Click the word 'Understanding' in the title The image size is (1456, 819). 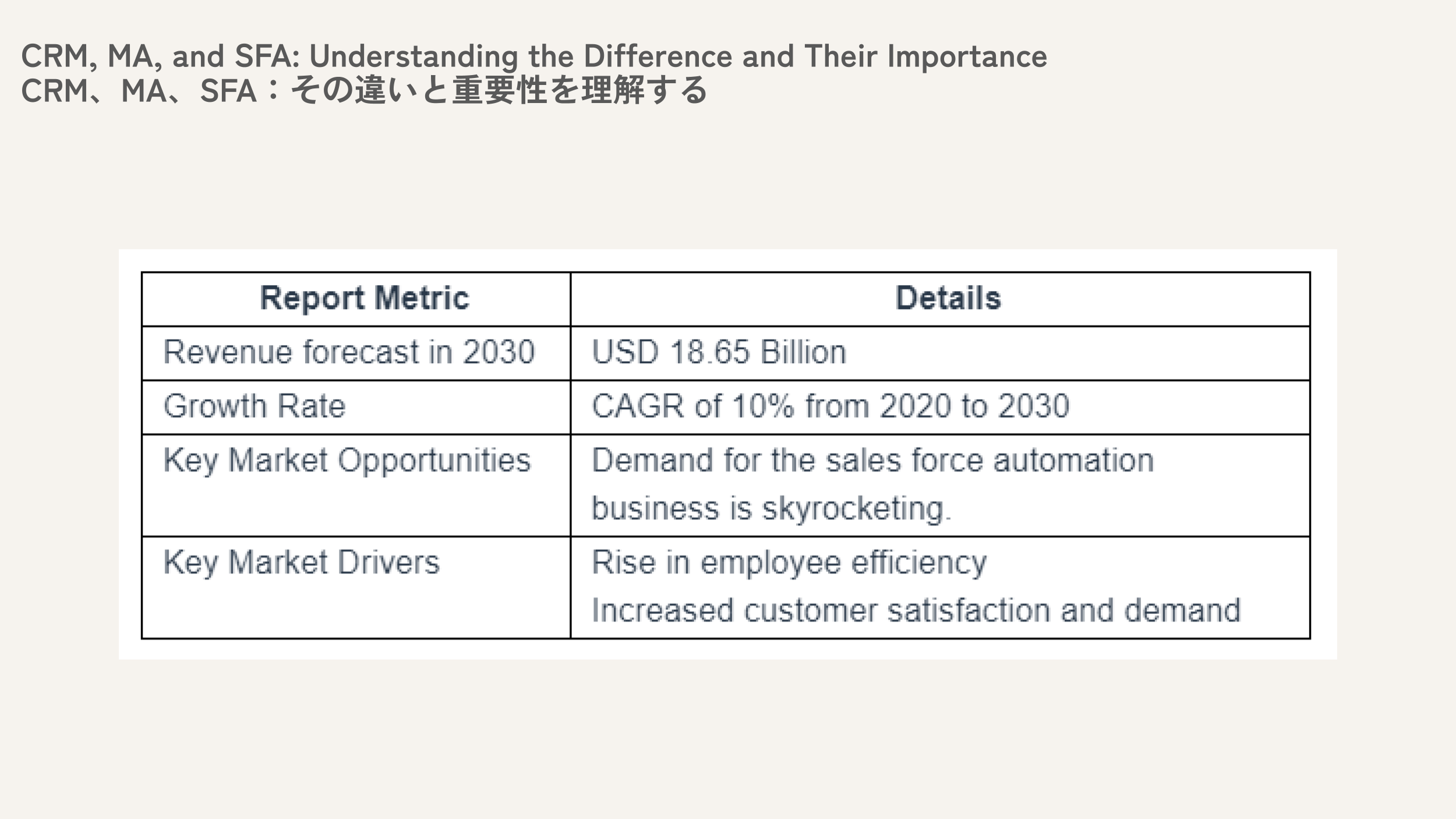click(x=414, y=56)
